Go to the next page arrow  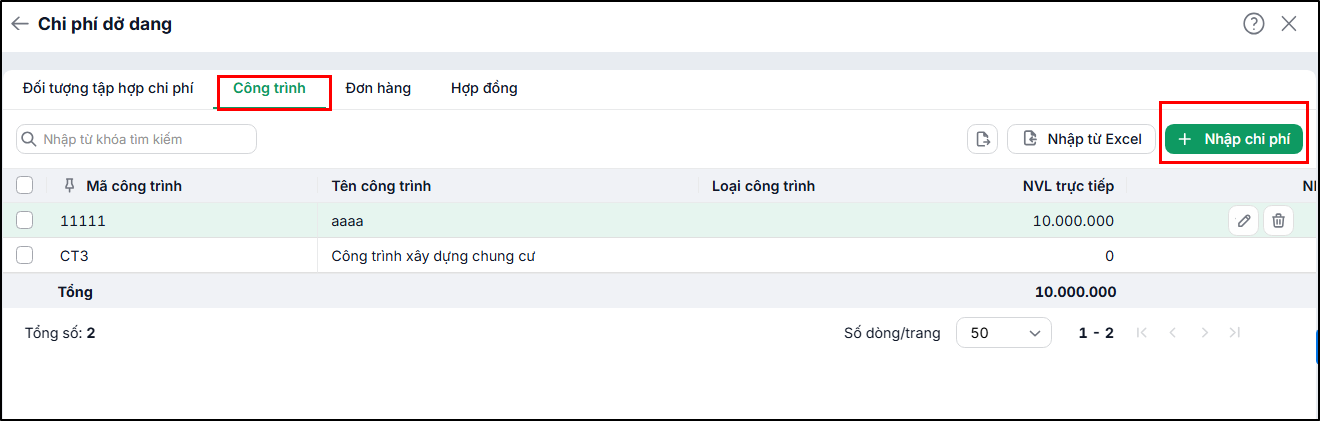tap(1205, 333)
